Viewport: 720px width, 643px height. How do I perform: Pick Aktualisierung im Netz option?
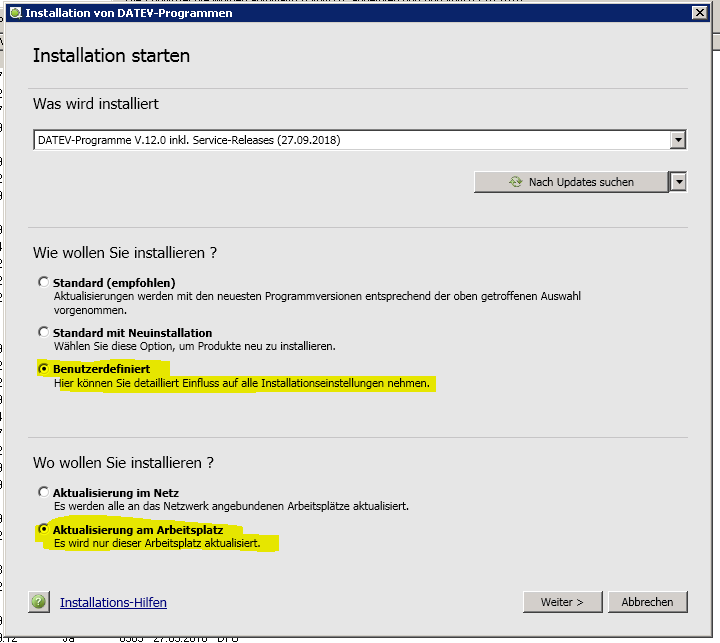[x=44, y=492]
